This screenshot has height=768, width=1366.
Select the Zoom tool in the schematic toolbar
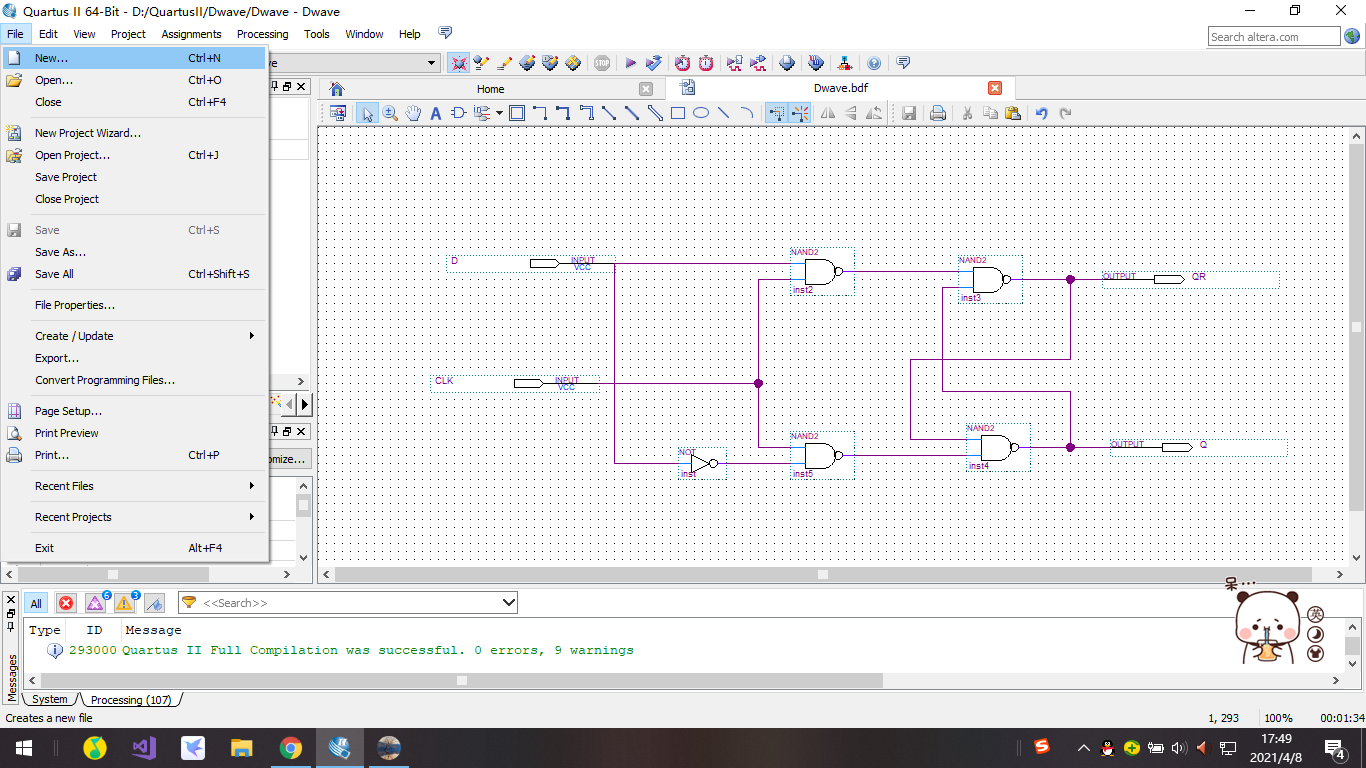pyautogui.click(x=390, y=113)
